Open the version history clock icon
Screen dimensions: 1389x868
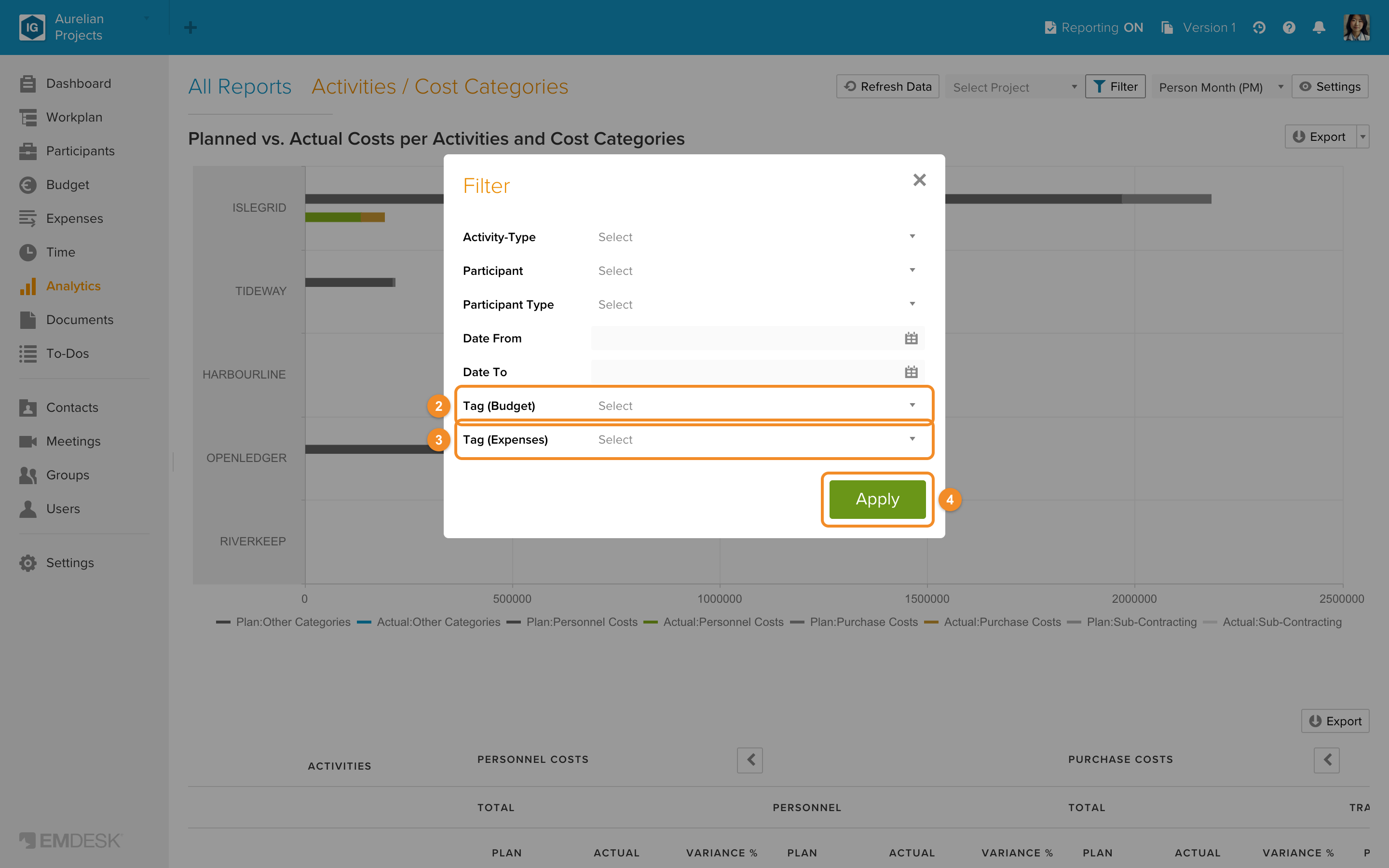coord(1259,27)
